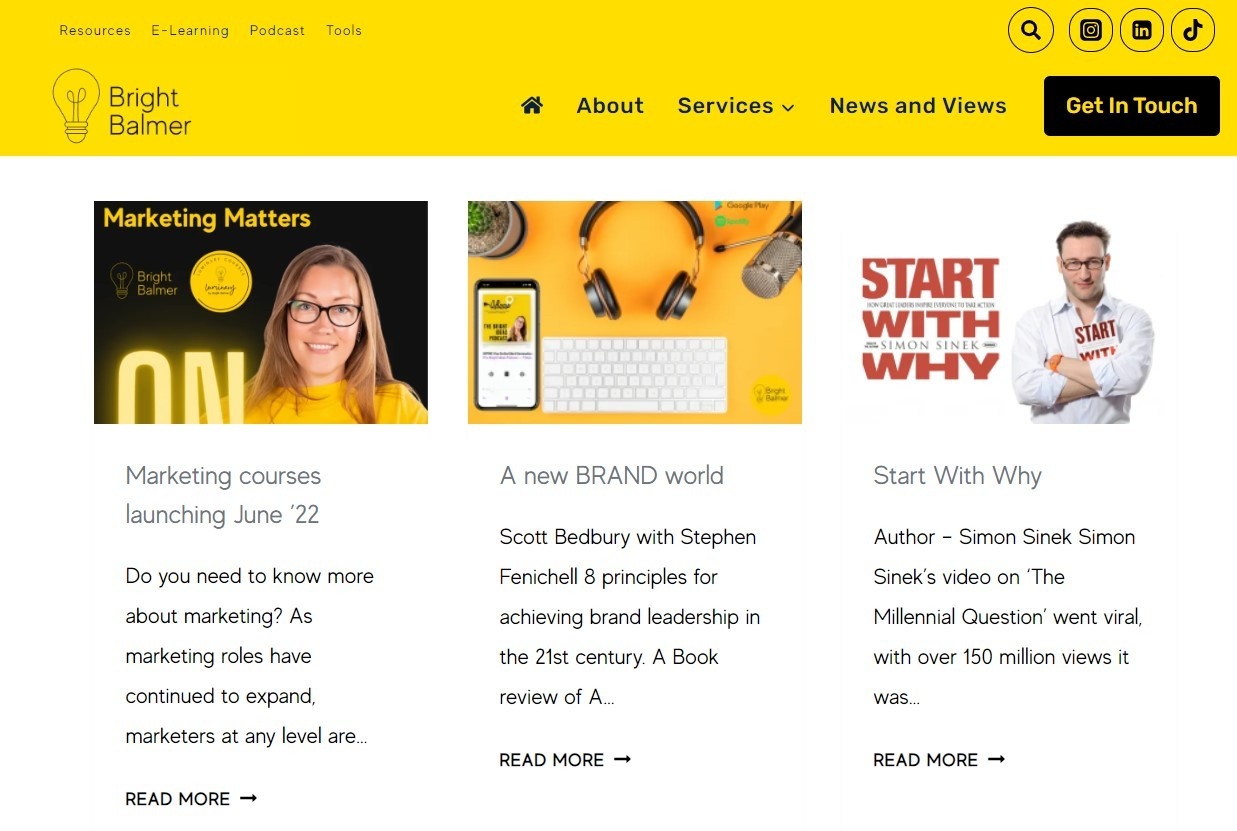Open the Start With Why book image
Image resolution: width=1237 pixels, height=831 pixels.
point(1009,312)
